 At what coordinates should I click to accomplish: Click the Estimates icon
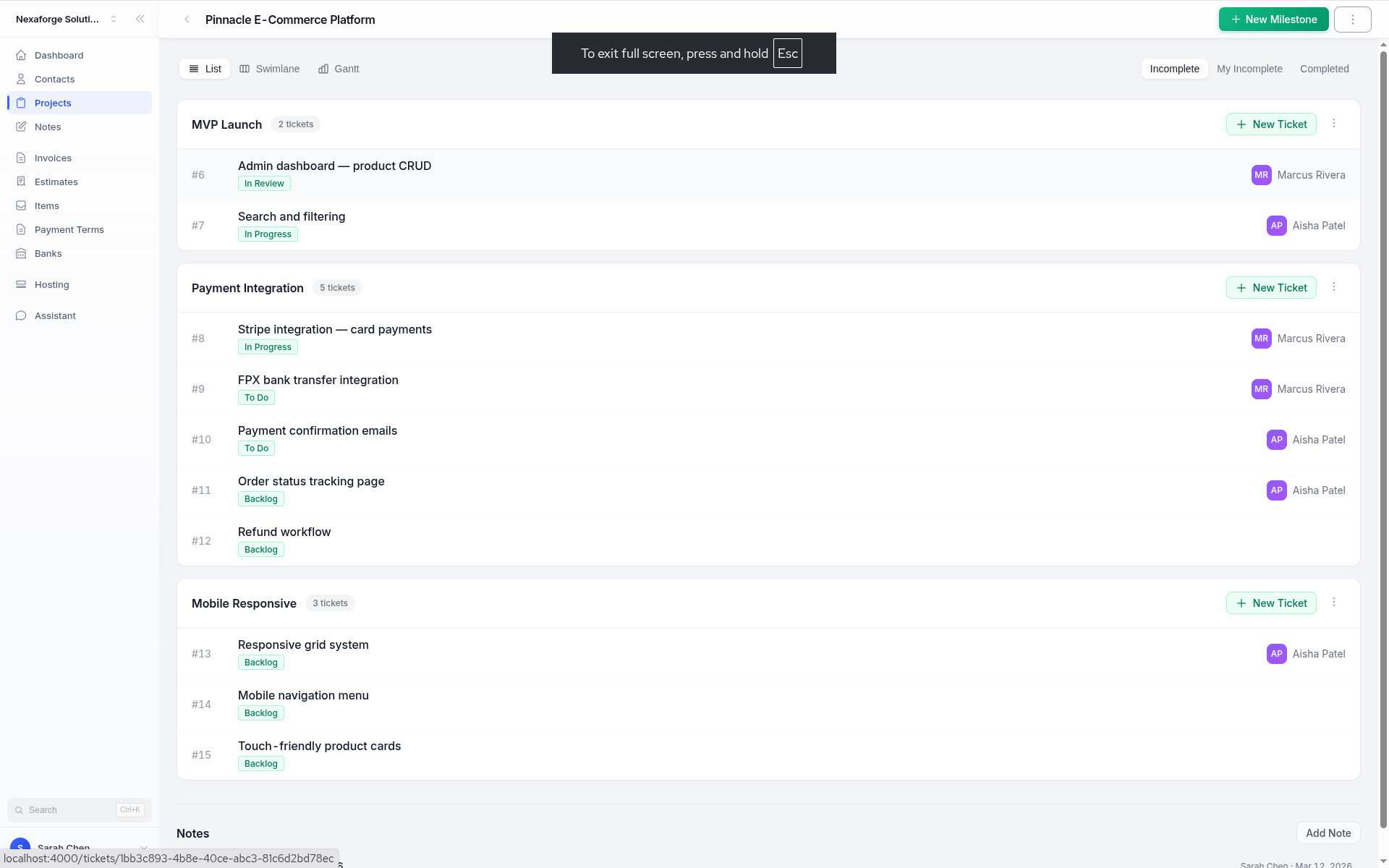22,182
